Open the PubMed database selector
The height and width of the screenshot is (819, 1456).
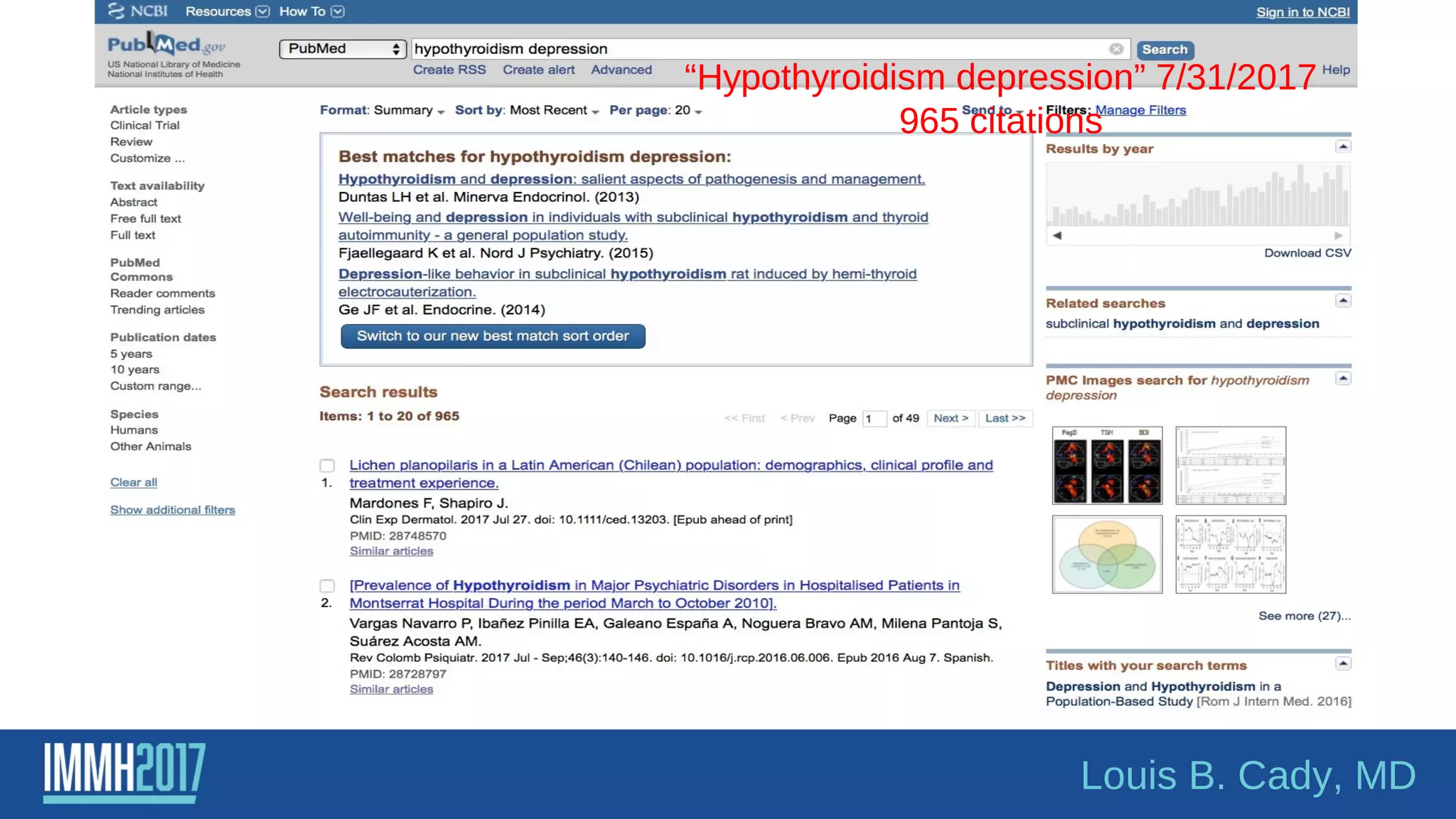(x=343, y=48)
